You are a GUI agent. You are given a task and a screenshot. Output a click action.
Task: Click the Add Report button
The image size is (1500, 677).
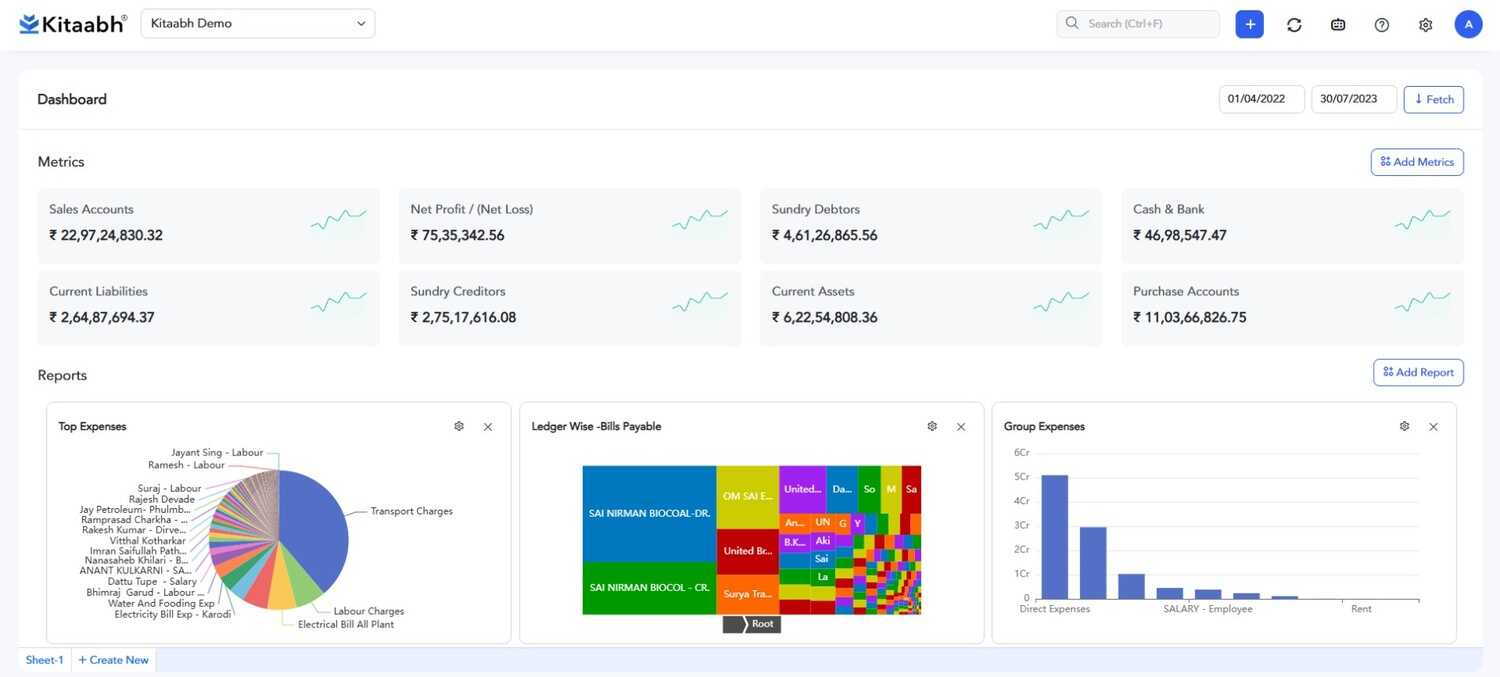[x=1417, y=372]
